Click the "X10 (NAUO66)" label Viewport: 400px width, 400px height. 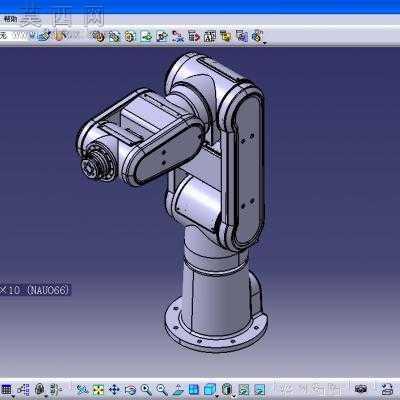(x=35, y=290)
